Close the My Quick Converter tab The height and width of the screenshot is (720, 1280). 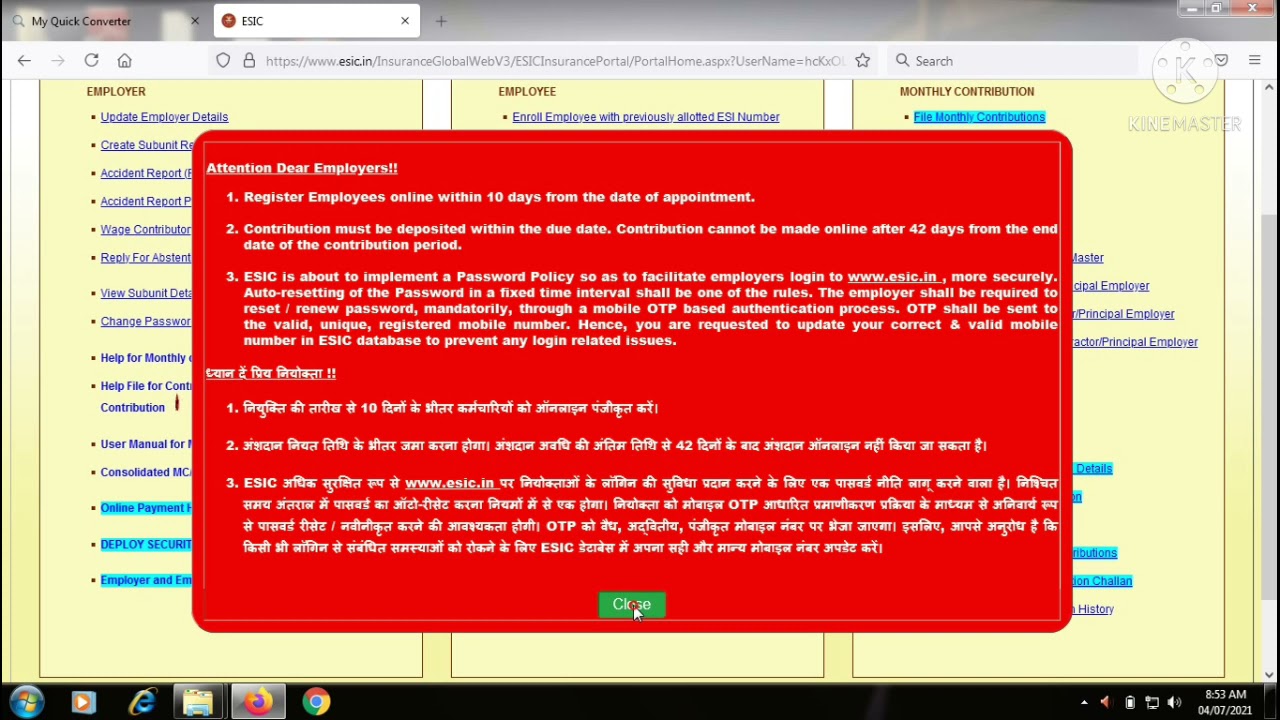(x=195, y=21)
